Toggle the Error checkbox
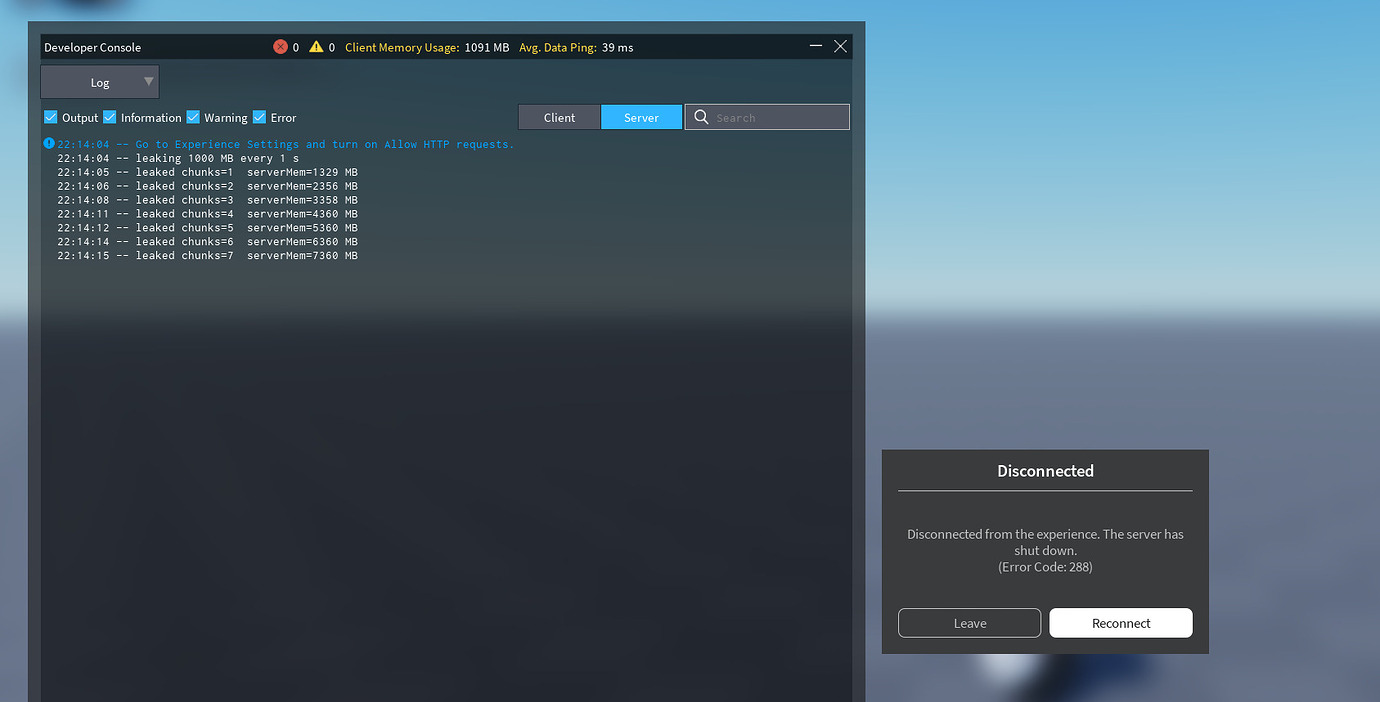Image resolution: width=1380 pixels, height=702 pixels. (259, 117)
